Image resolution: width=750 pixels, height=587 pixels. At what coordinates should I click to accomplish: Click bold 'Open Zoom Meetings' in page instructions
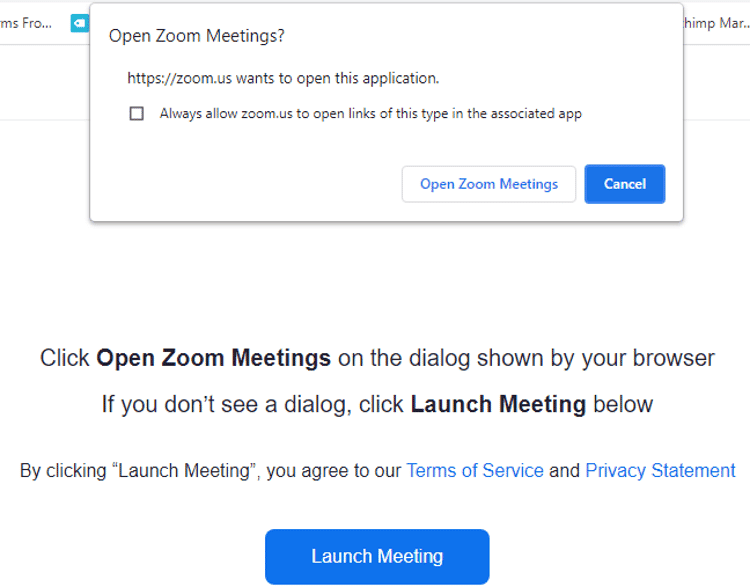(x=213, y=358)
